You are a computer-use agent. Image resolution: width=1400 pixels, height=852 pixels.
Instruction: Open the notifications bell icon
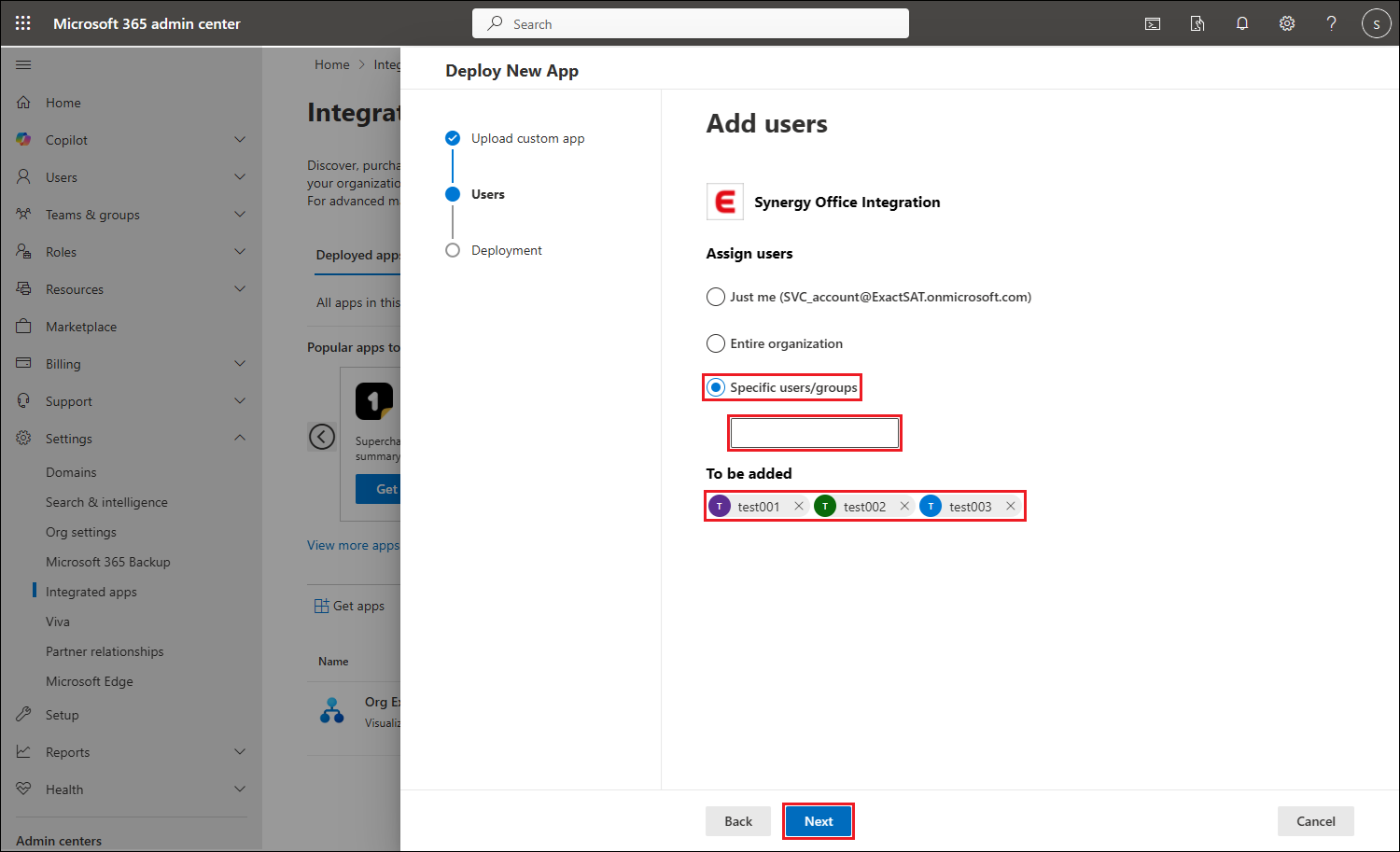tap(1242, 23)
